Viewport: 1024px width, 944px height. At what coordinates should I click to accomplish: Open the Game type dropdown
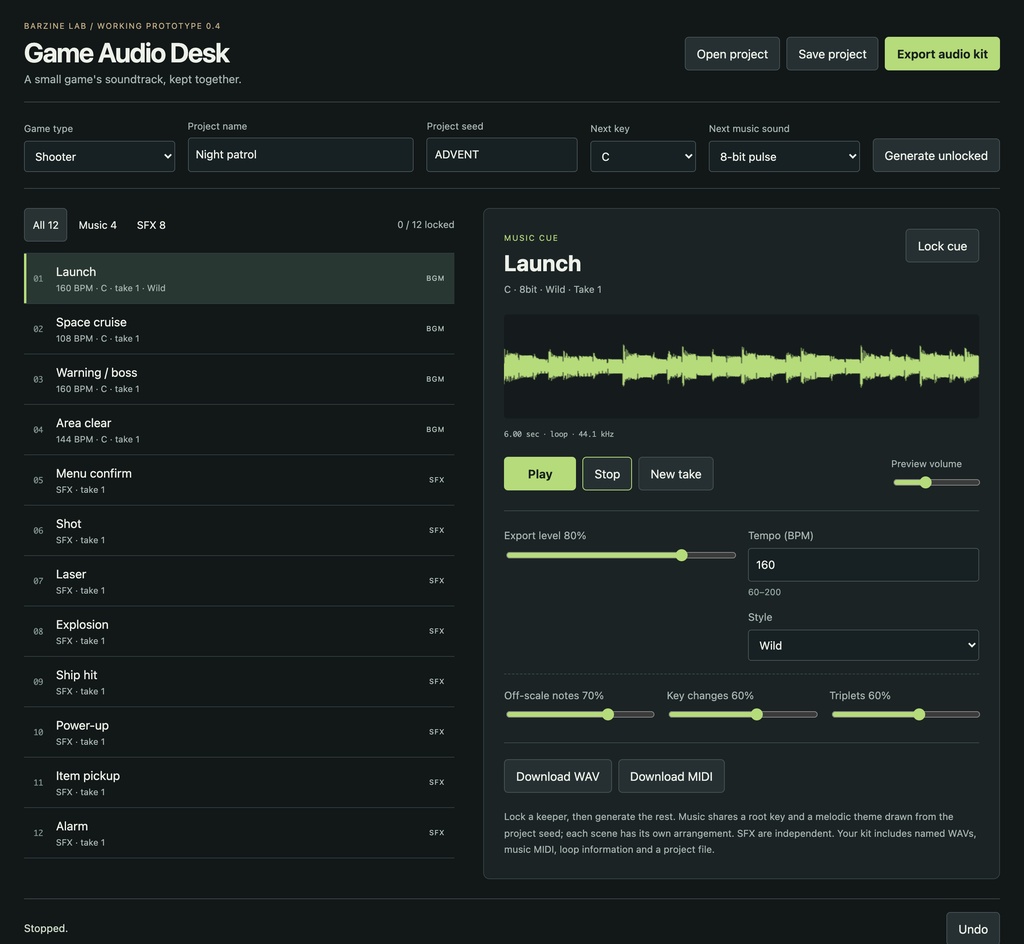(x=99, y=157)
